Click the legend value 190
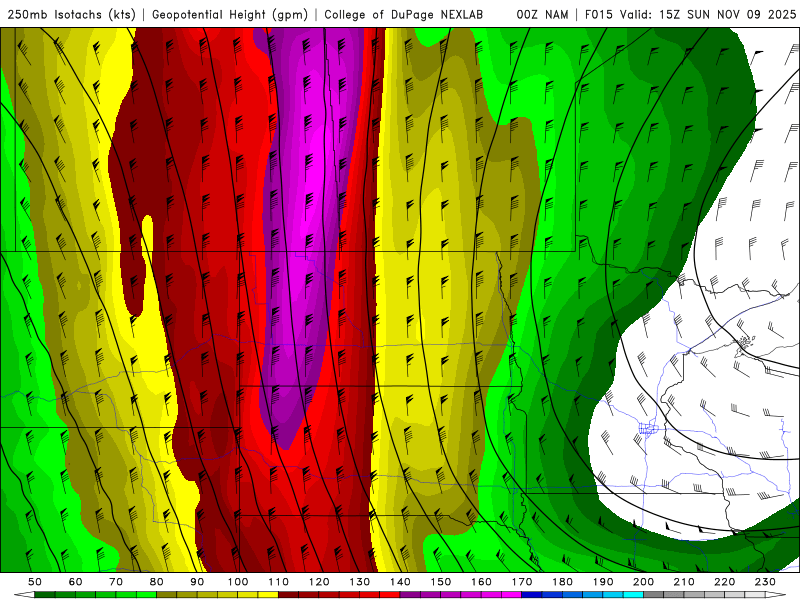The height and width of the screenshot is (600, 800). pyautogui.click(x=603, y=582)
